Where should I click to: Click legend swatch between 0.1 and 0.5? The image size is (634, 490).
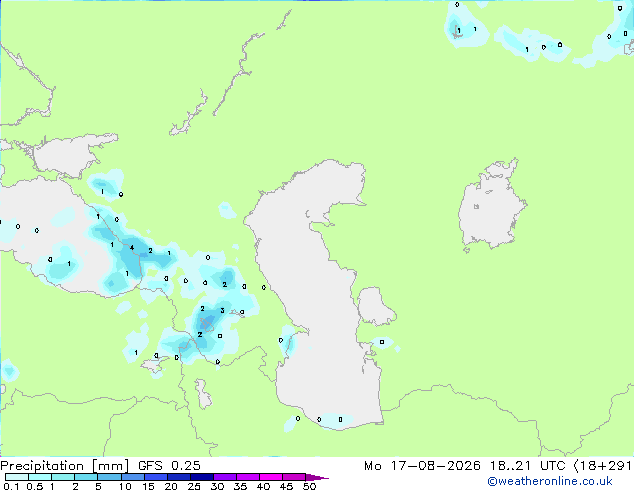(17, 477)
